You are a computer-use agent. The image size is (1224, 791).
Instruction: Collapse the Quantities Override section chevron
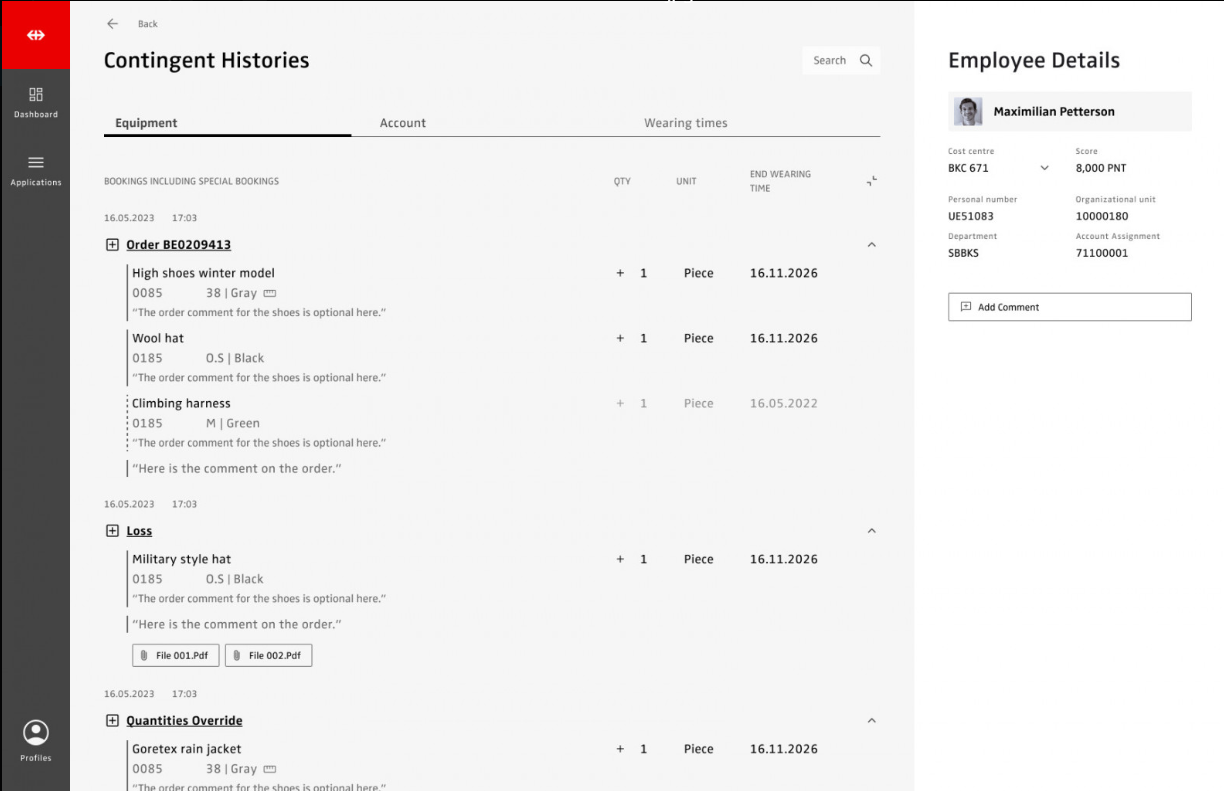pos(871,721)
